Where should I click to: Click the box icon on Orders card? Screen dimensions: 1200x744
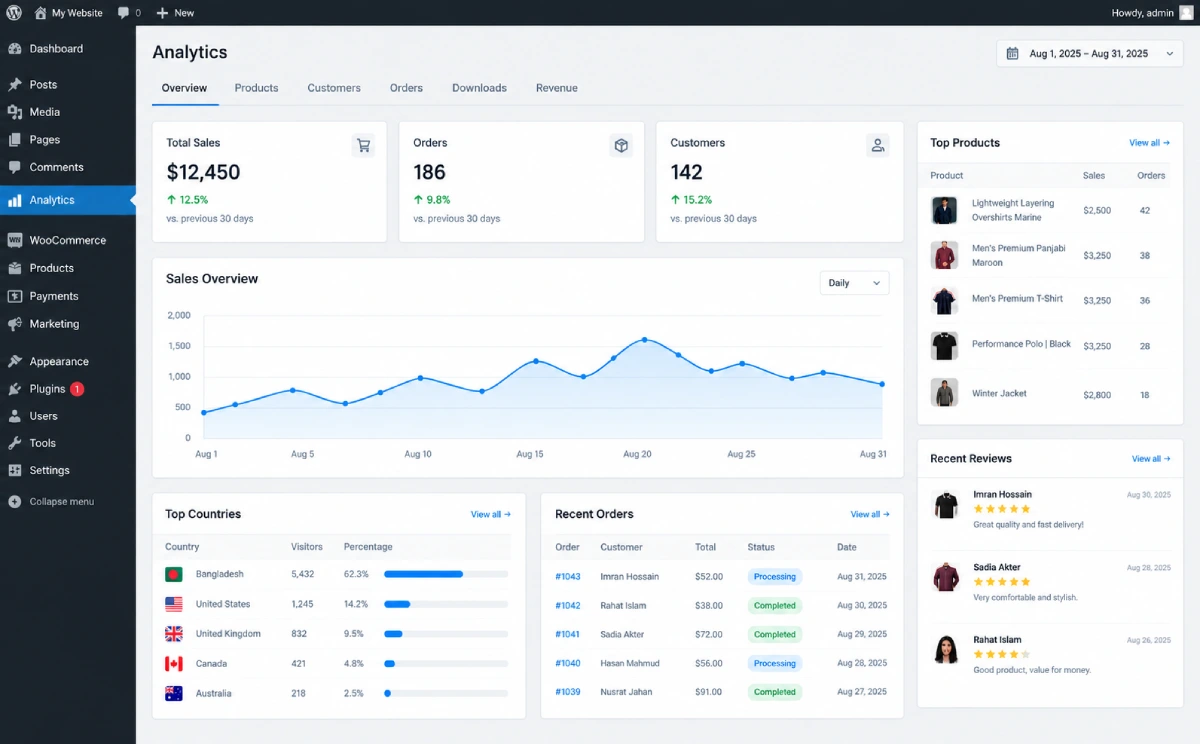621,145
